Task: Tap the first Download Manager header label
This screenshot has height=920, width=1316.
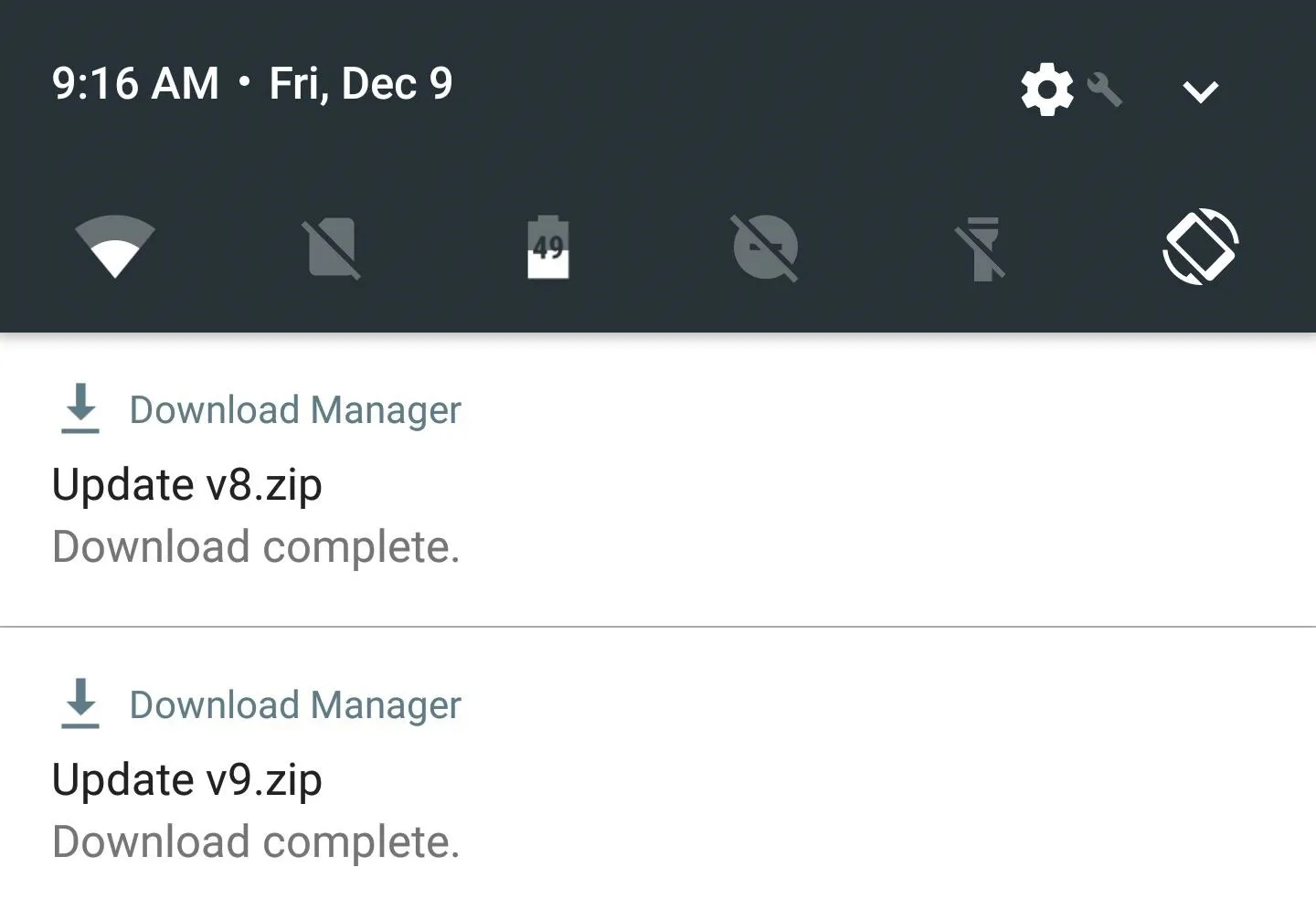Action: pyautogui.click(x=295, y=410)
